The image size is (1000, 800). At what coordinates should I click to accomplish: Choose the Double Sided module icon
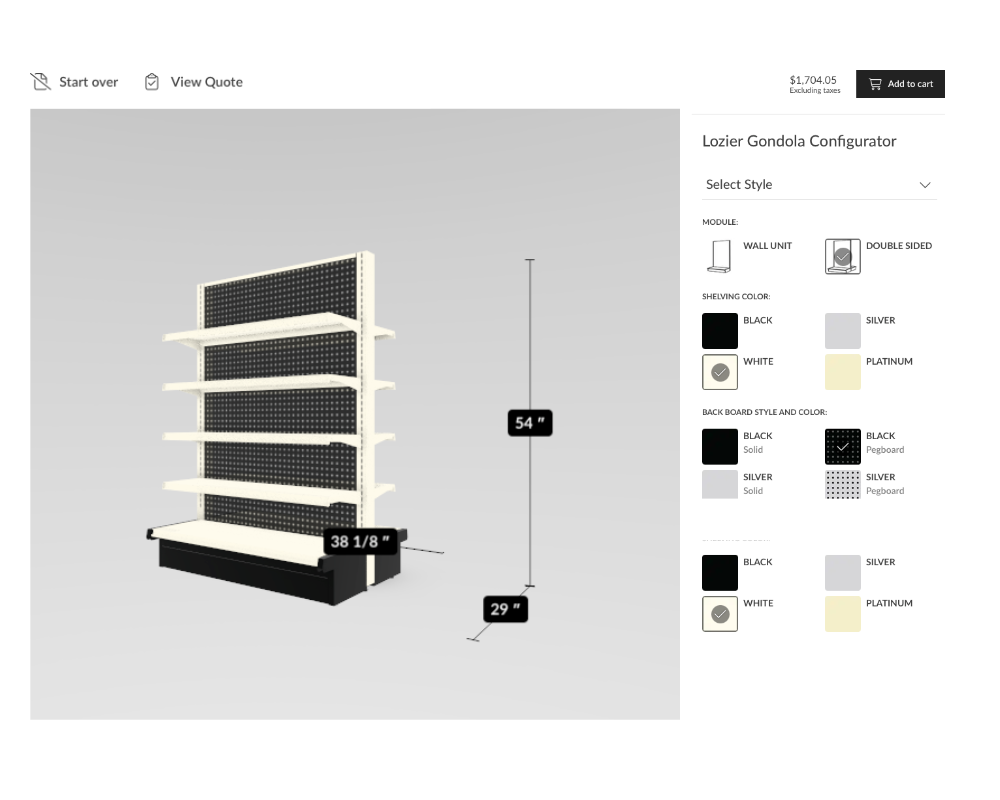pos(842,256)
